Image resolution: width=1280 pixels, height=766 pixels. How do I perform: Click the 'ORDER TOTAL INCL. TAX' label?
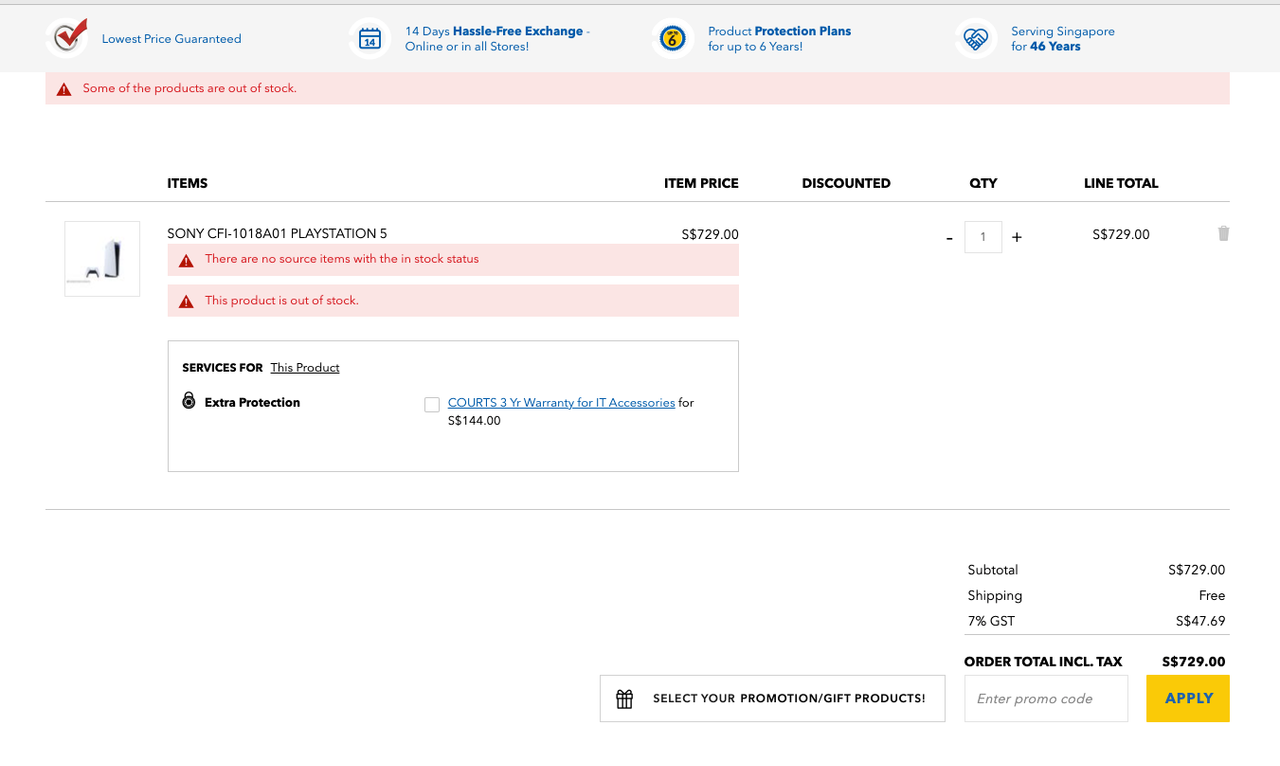(1043, 662)
